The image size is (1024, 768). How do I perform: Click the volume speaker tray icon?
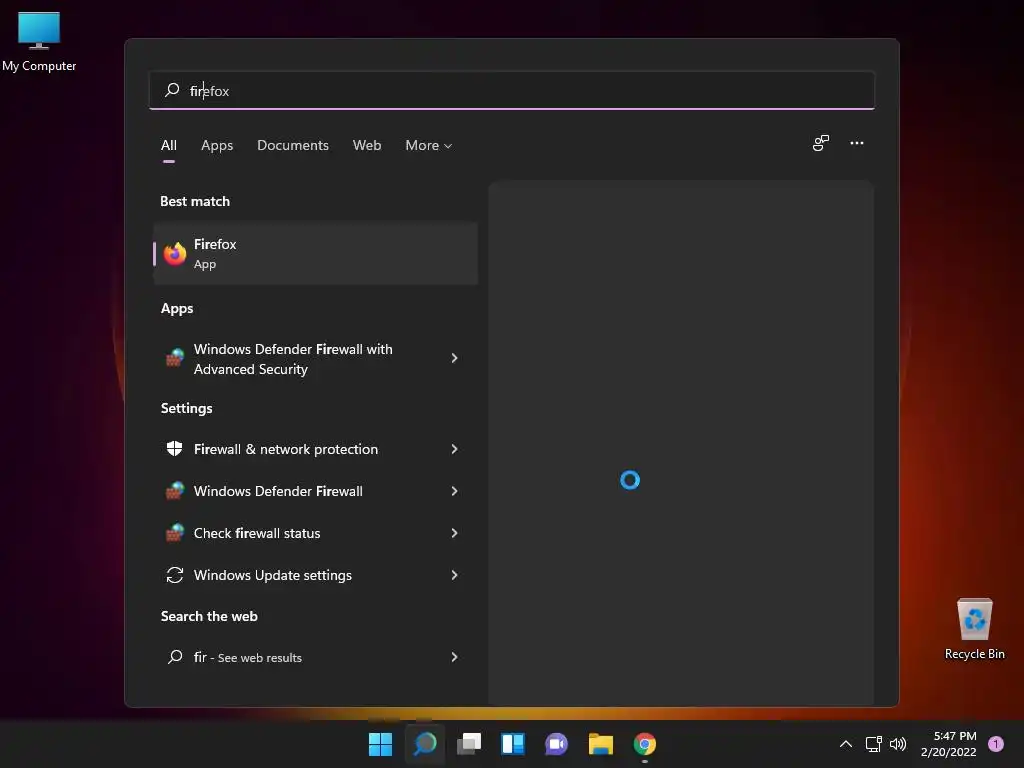[898, 744]
